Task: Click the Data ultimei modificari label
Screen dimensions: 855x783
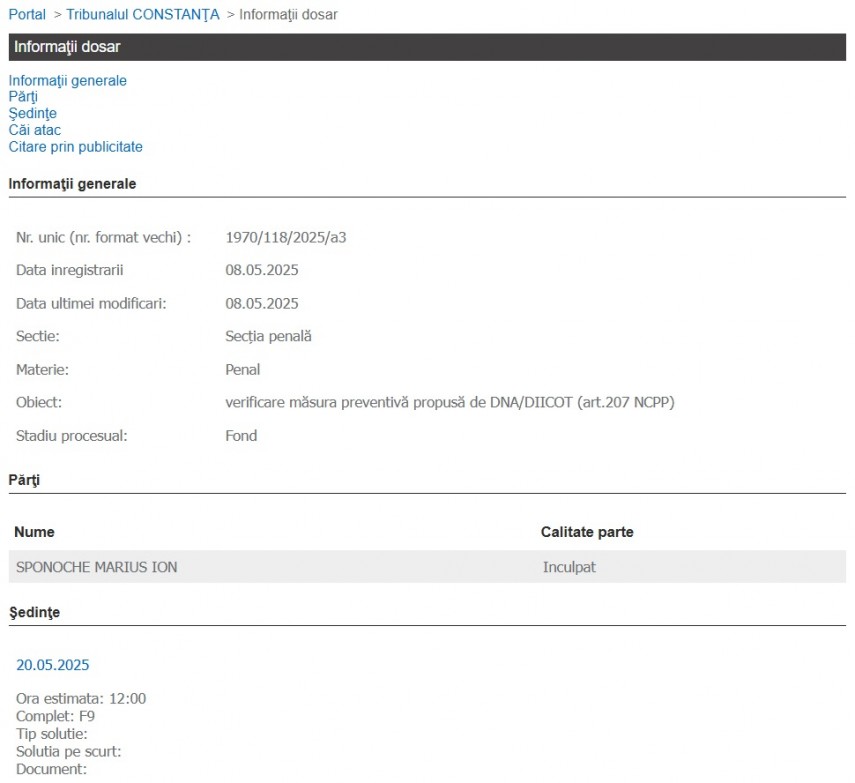Action: click(91, 303)
